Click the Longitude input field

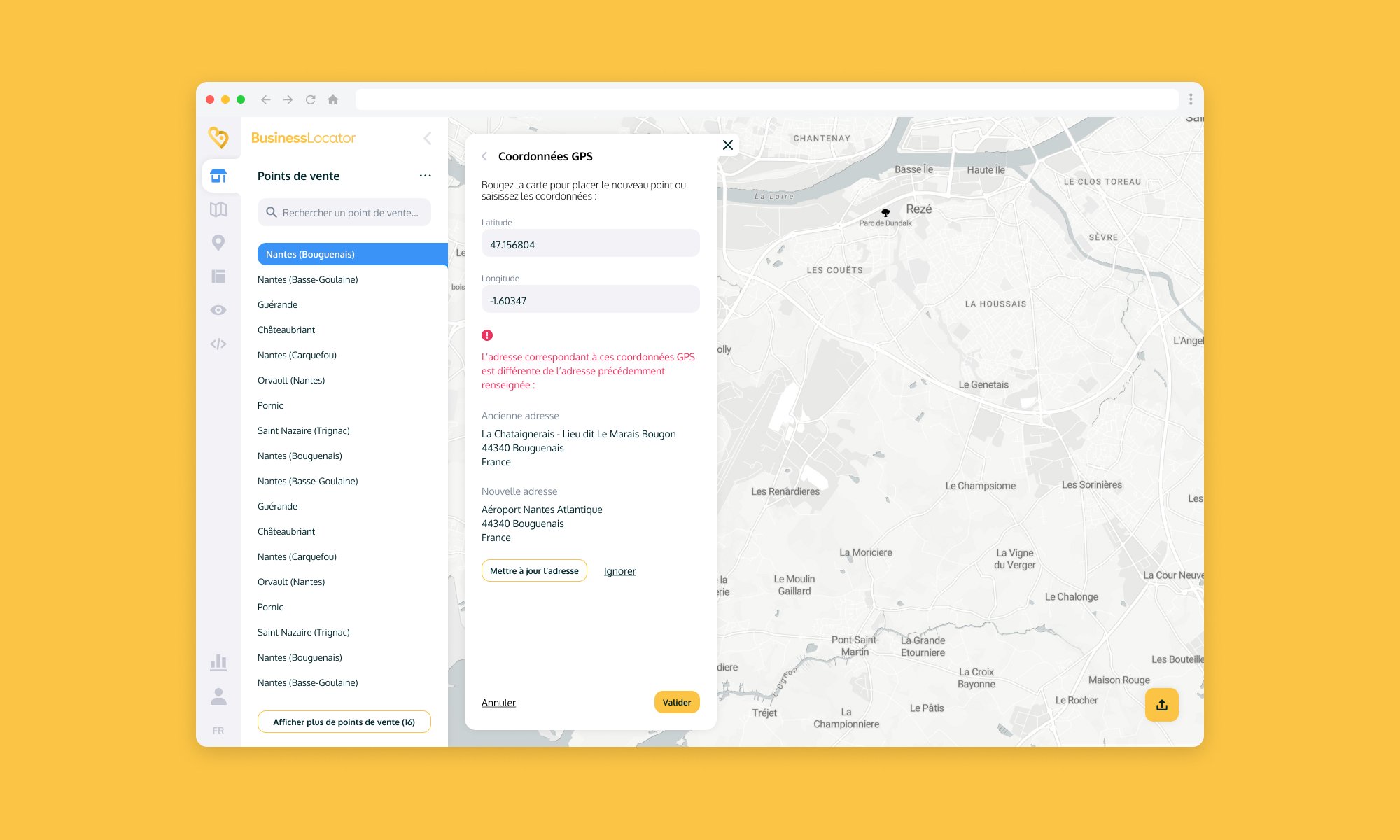pyautogui.click(x=591, y=300)
